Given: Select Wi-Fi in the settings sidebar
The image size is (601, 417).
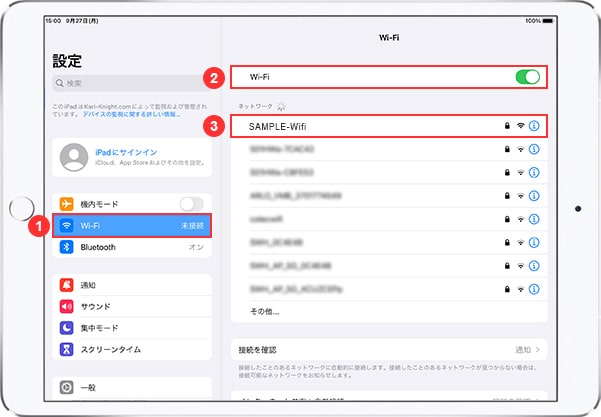Looking at the screenshot, I should (x=131, y=226).
